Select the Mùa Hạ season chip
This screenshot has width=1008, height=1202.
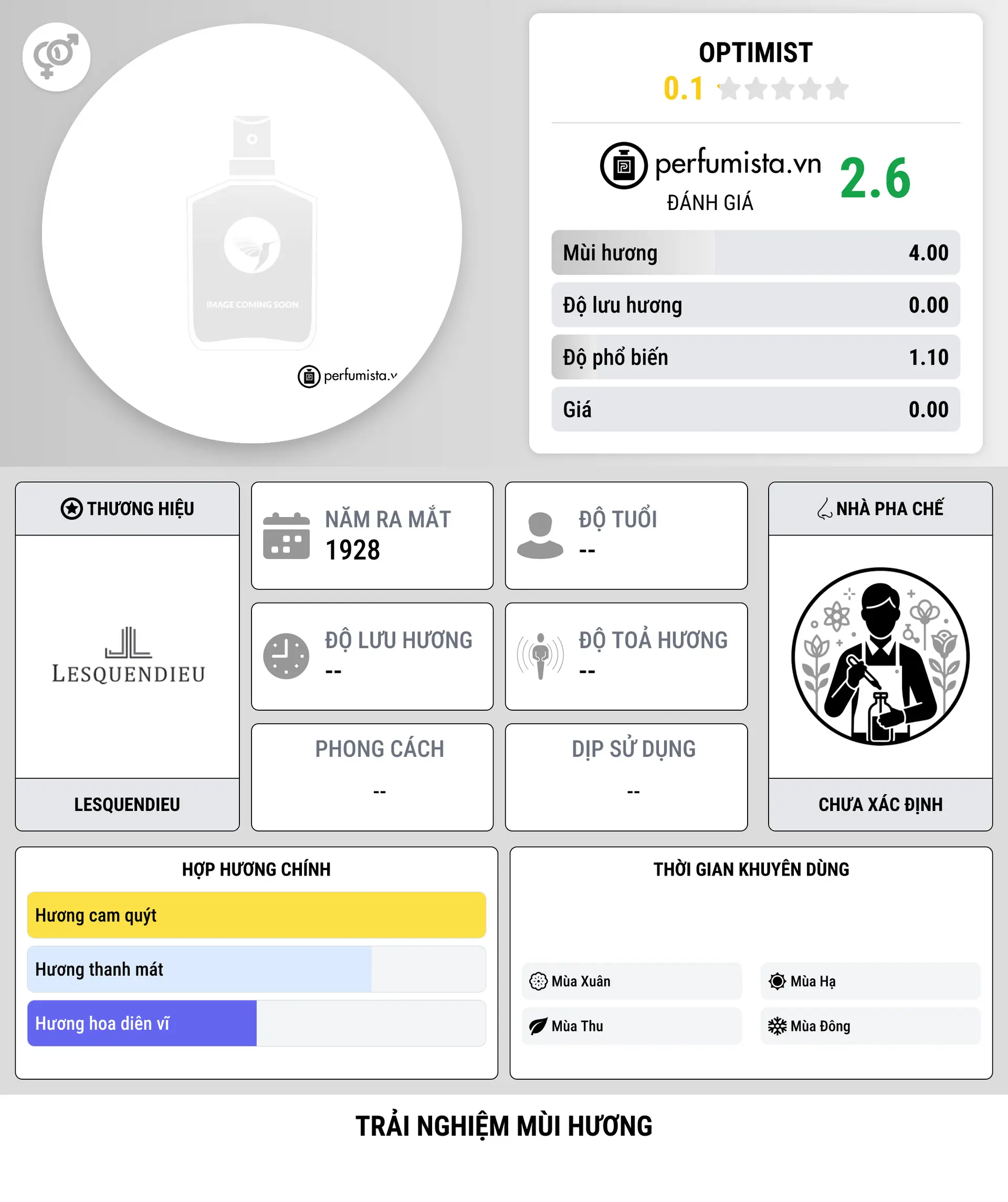coord(870,981)
